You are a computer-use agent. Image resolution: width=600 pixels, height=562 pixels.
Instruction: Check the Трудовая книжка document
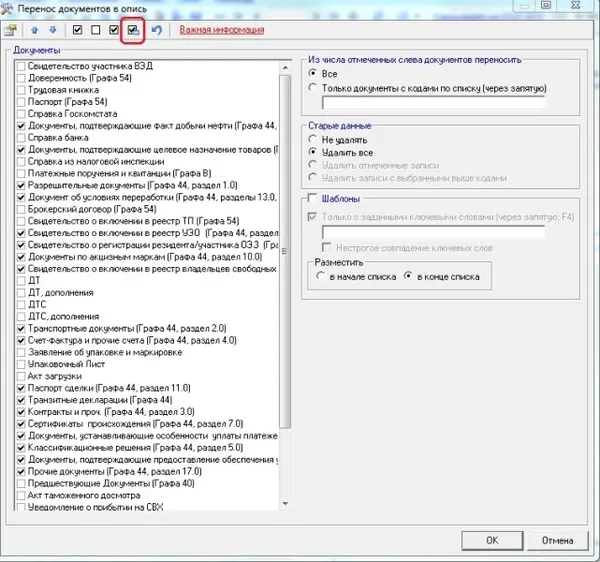click(21, 90)
